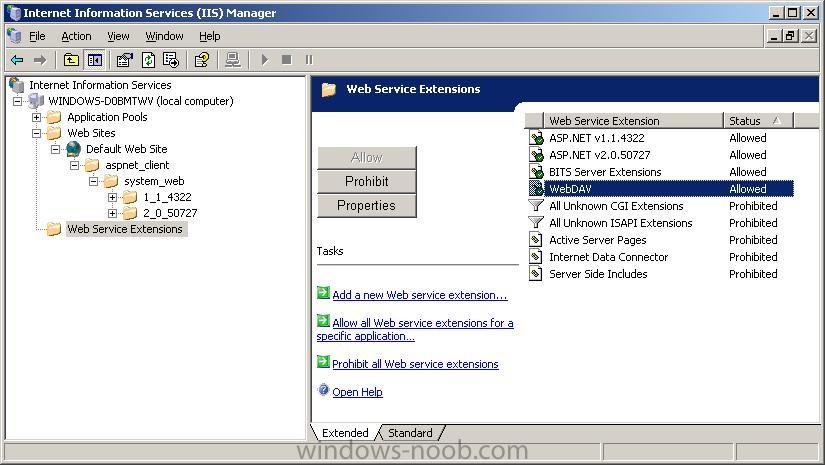Collapse the Web Sites node
This screenshot has height=465, width=825.
[x=36, y=133]
